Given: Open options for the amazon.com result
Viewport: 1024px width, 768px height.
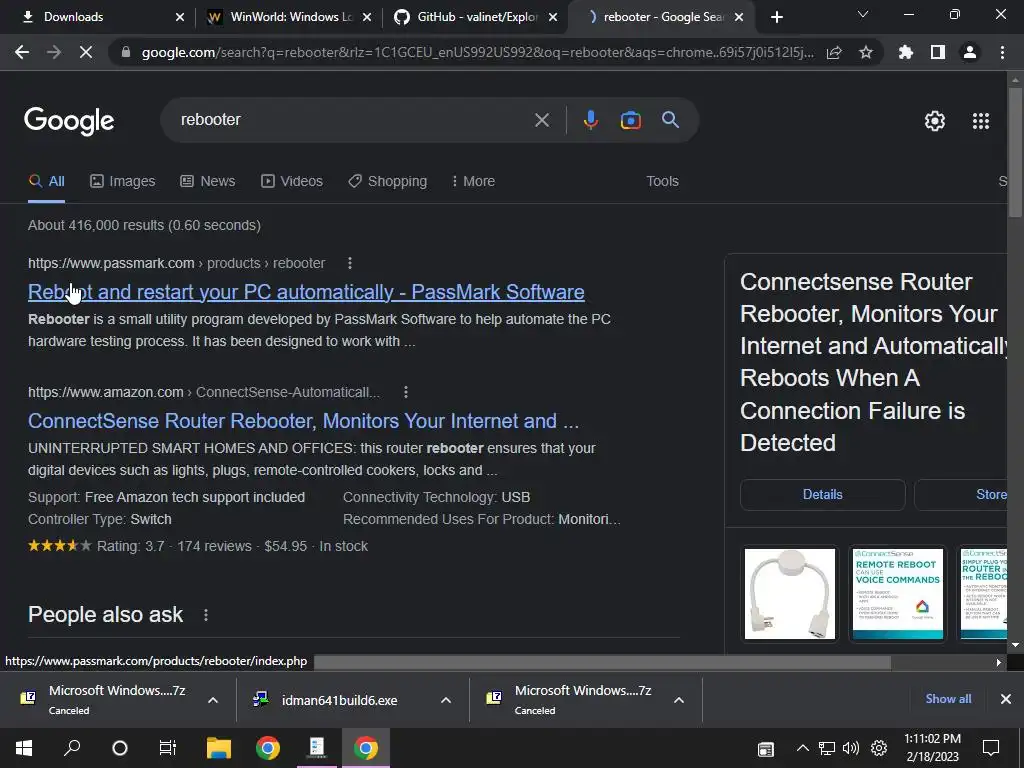Looking at the screenshot, I should pos(406,392).
